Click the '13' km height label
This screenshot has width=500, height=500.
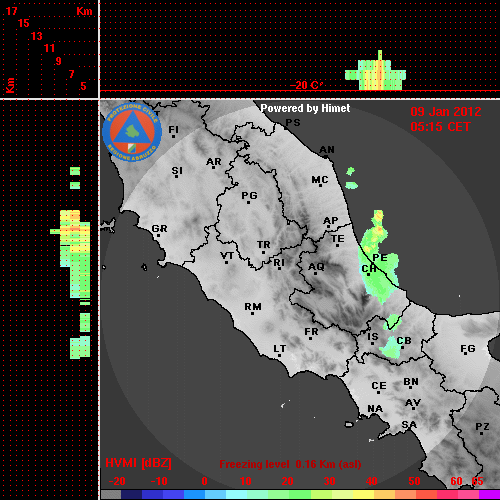click(37, 36)
